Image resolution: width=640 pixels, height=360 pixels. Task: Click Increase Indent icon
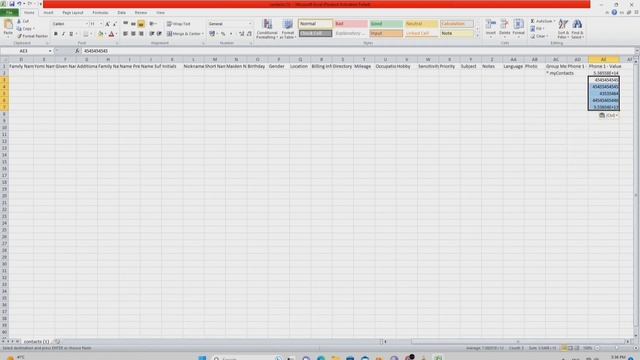click(159, 34)
